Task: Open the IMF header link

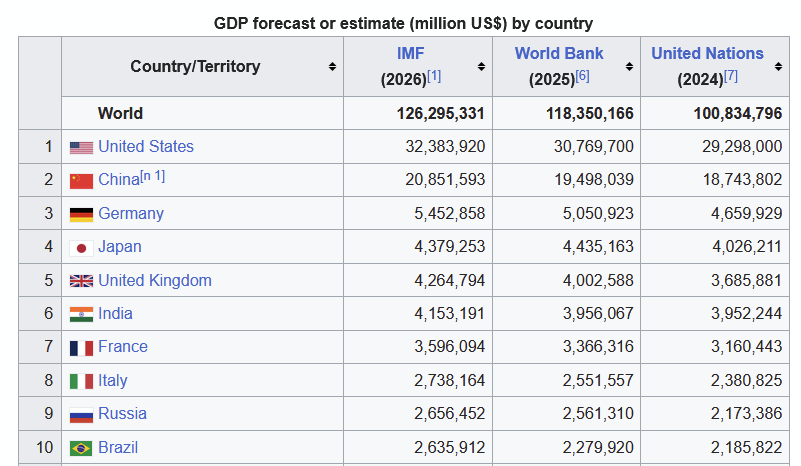Action: [411, 53]
